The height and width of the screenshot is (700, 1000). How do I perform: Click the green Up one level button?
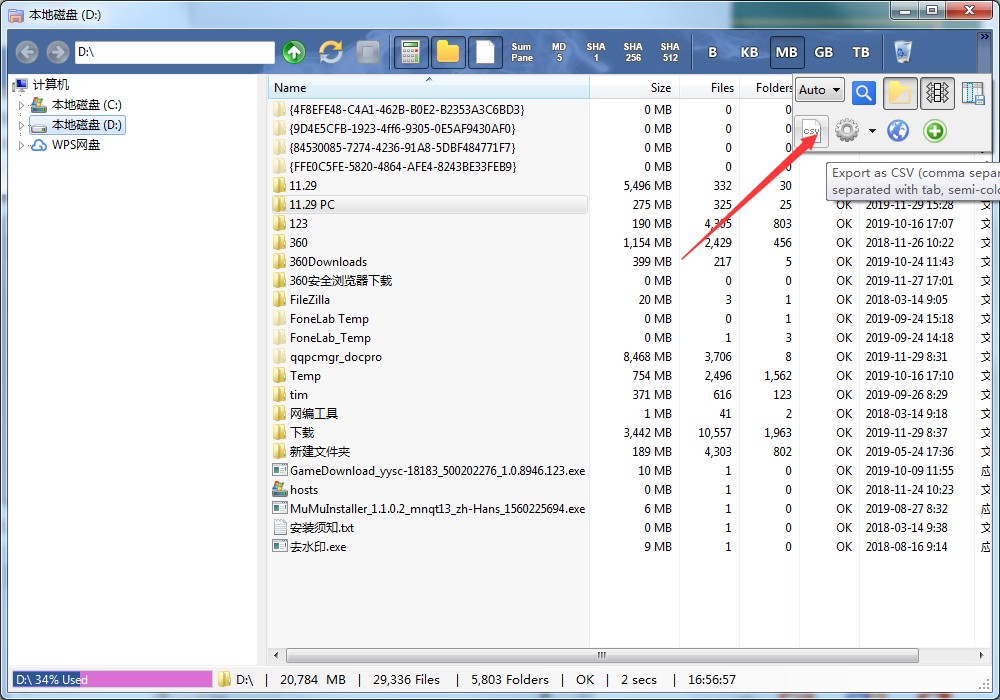(x=293, y=52)
